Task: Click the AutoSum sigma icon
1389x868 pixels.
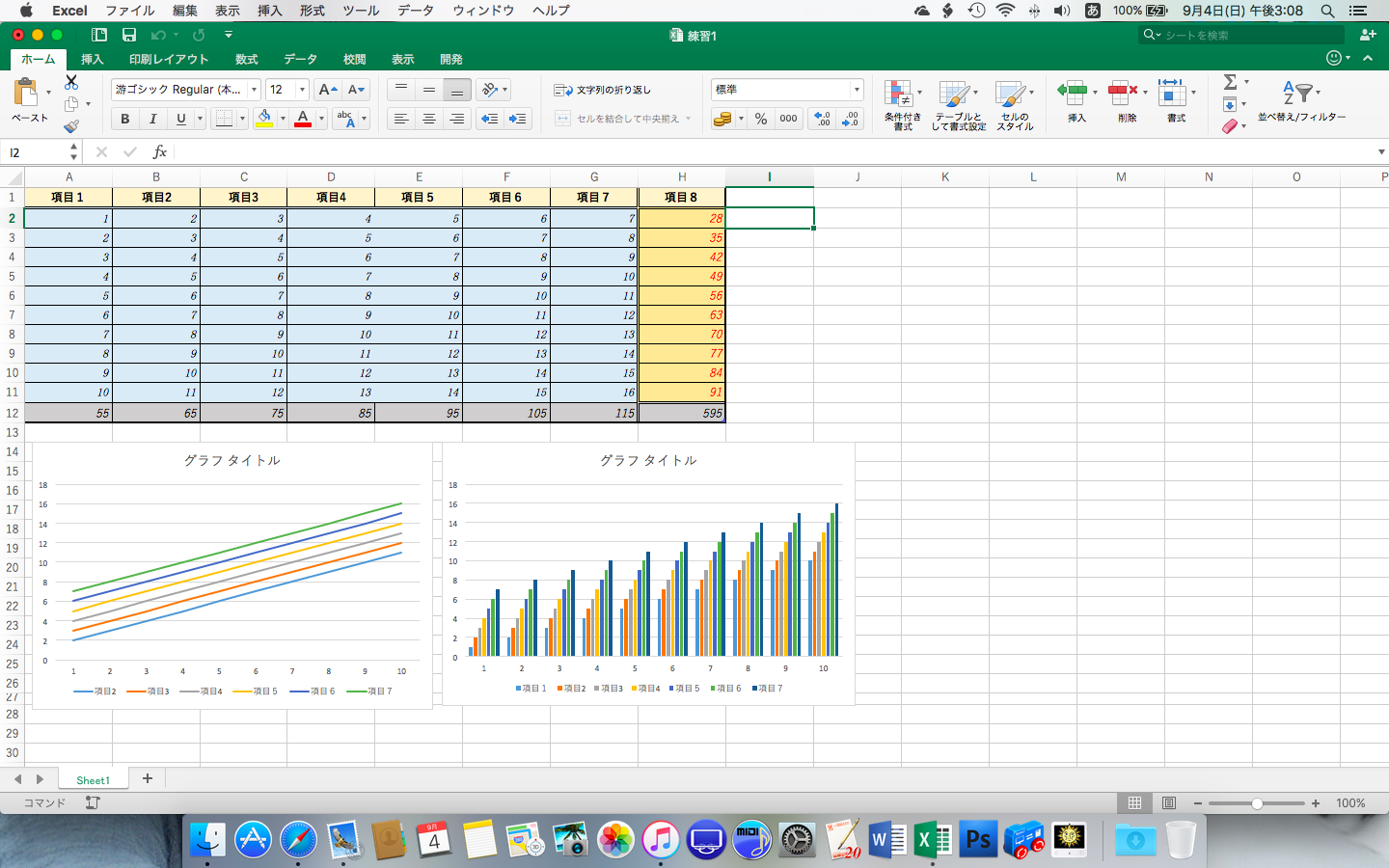Action: tap(1230, 82)
